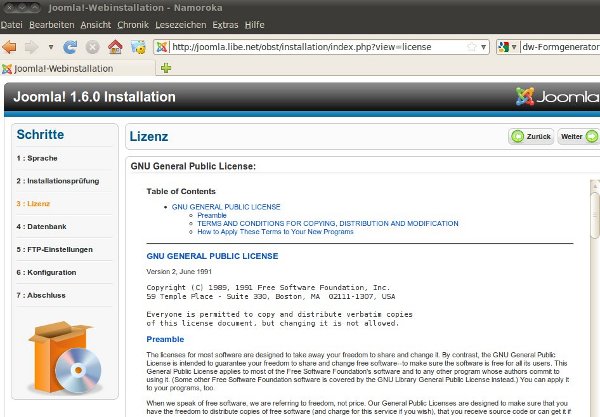The image size is (600, 417).
Task: Click the browser Back arrow button
Action: click(x=9, y=47)
